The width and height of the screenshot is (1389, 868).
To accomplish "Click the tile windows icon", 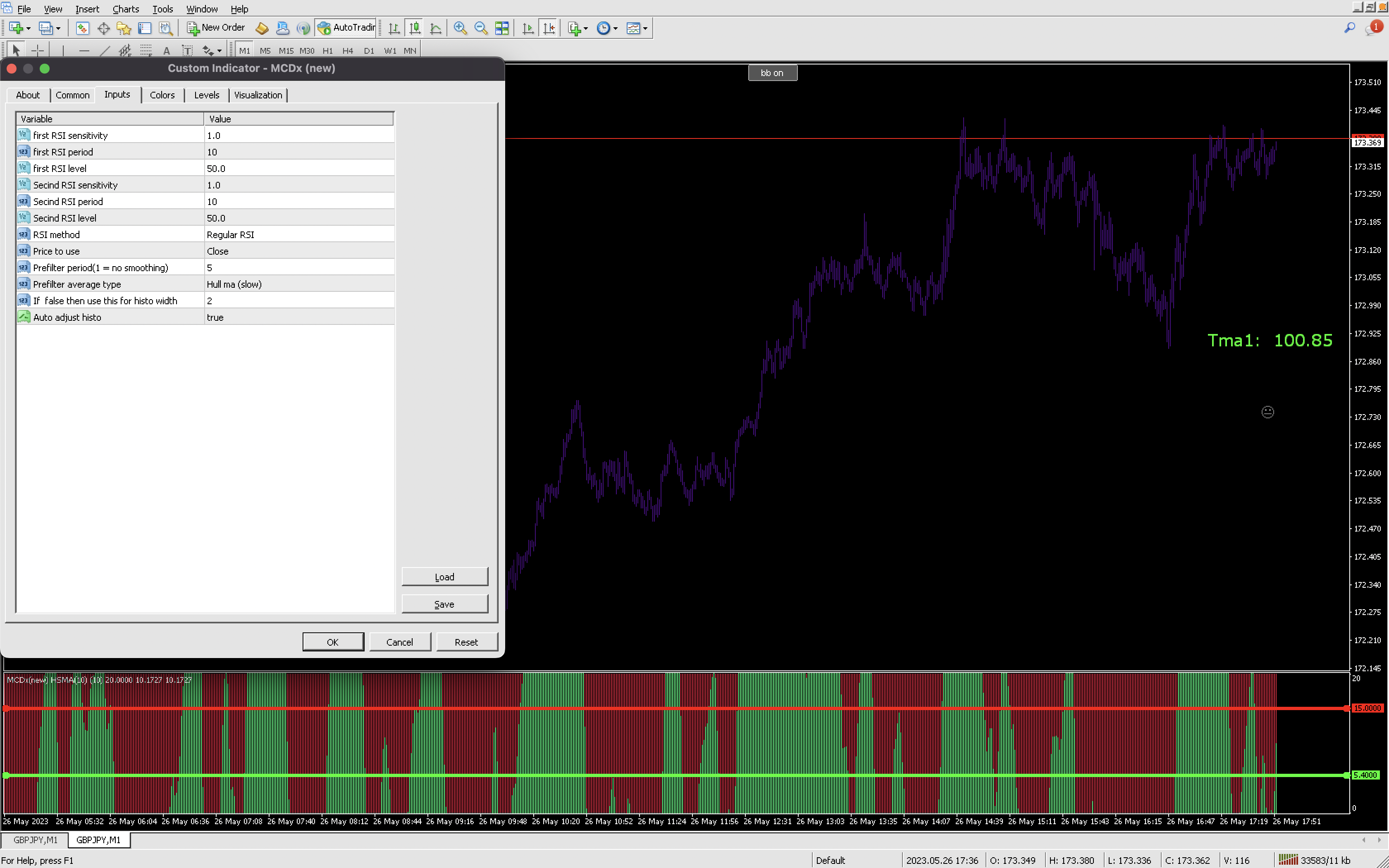I will (x=501, y=28).
